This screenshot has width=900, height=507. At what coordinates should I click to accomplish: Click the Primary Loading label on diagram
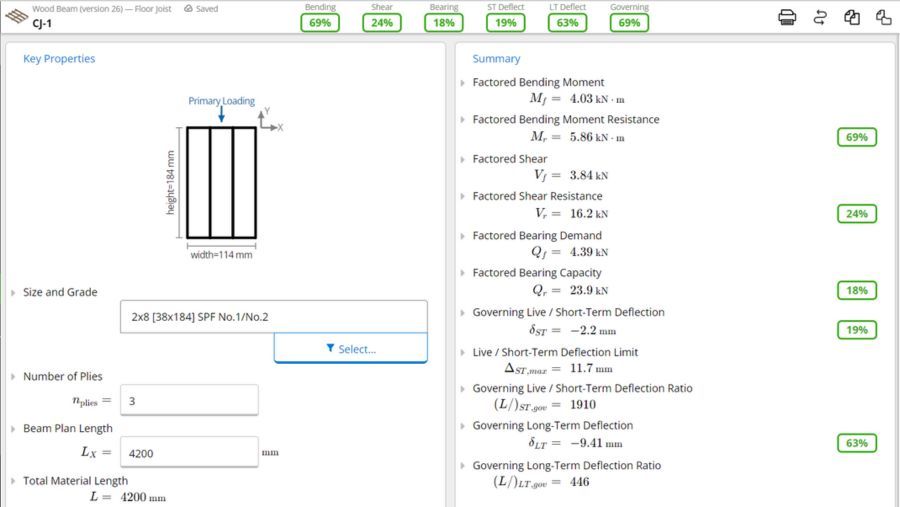[x=222, y=100]
